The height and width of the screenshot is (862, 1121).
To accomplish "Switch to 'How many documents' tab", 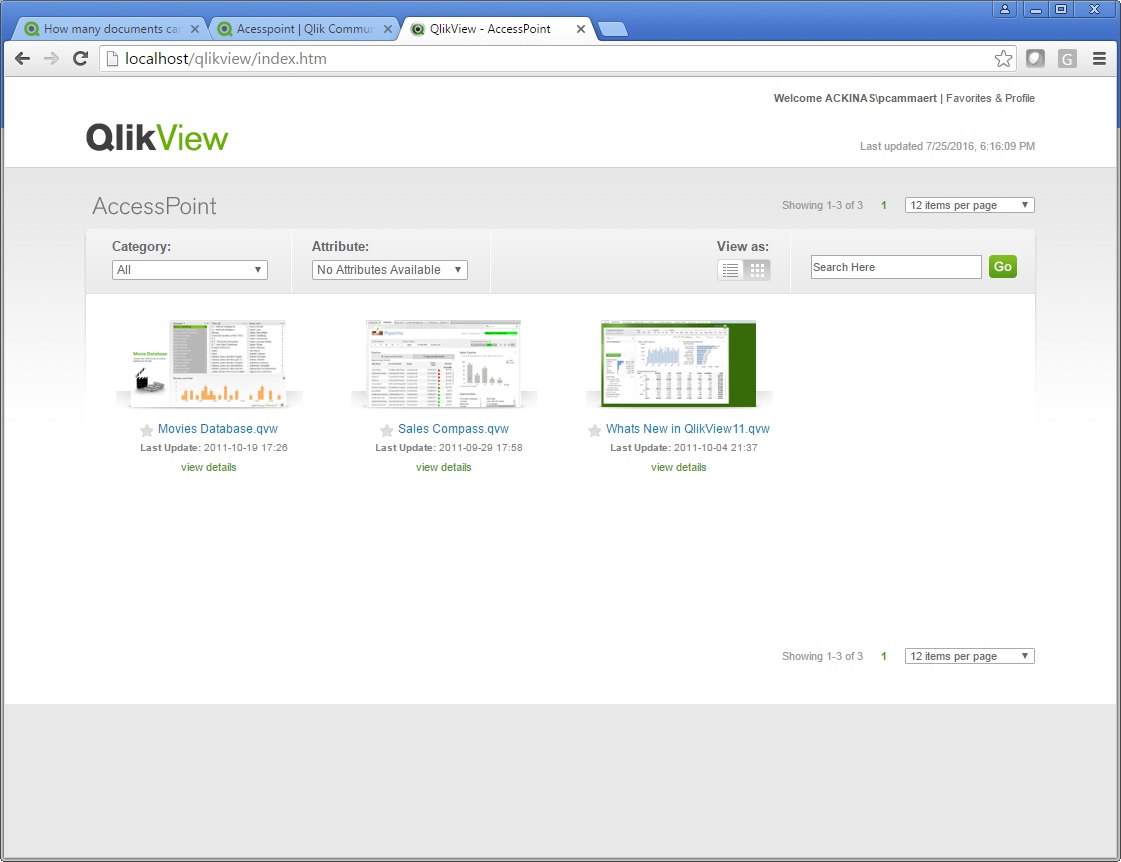I will click(x=112, y=29).
